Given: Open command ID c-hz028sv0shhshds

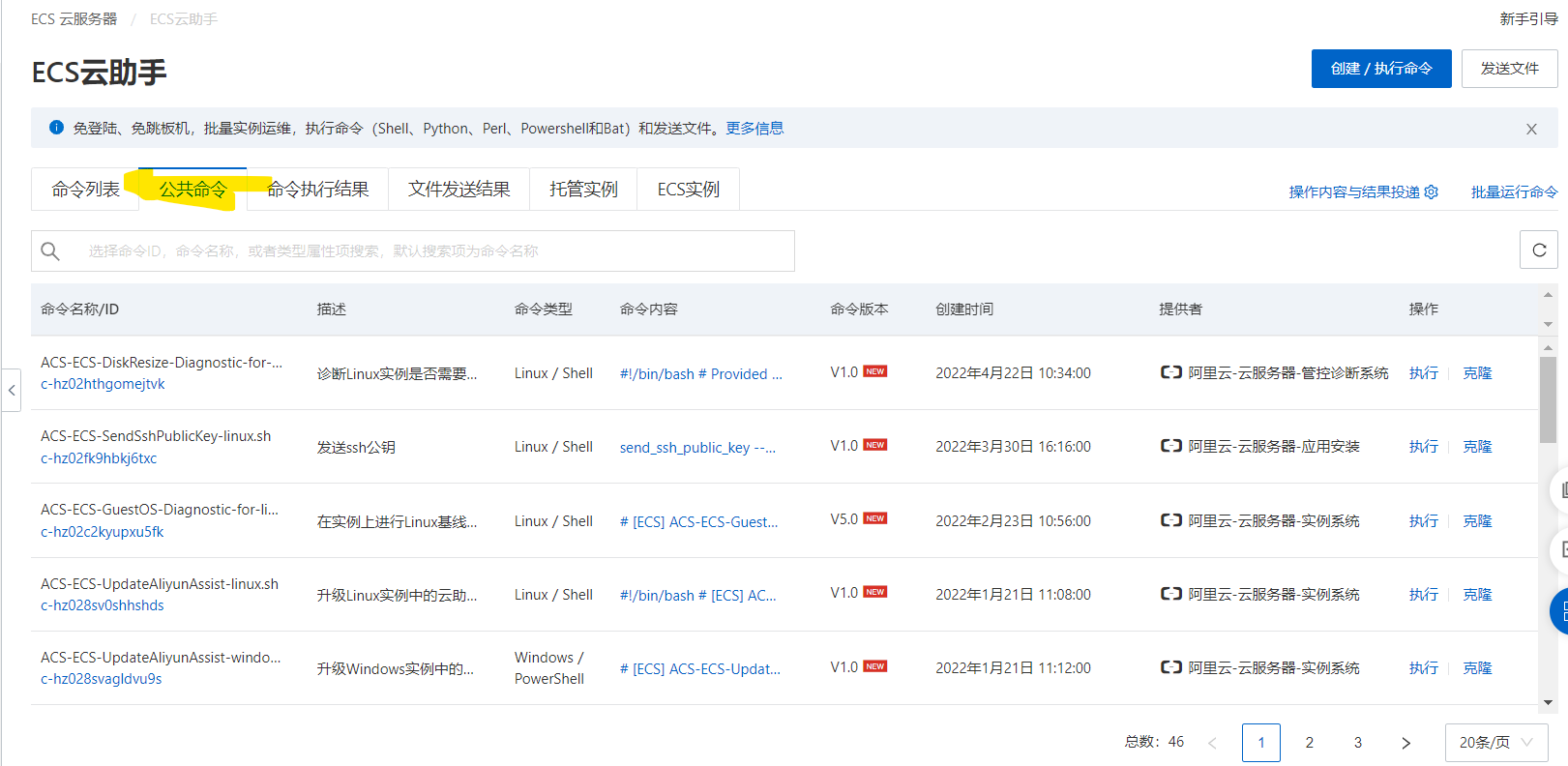Looking at the screenshot, I should (103, 605).
